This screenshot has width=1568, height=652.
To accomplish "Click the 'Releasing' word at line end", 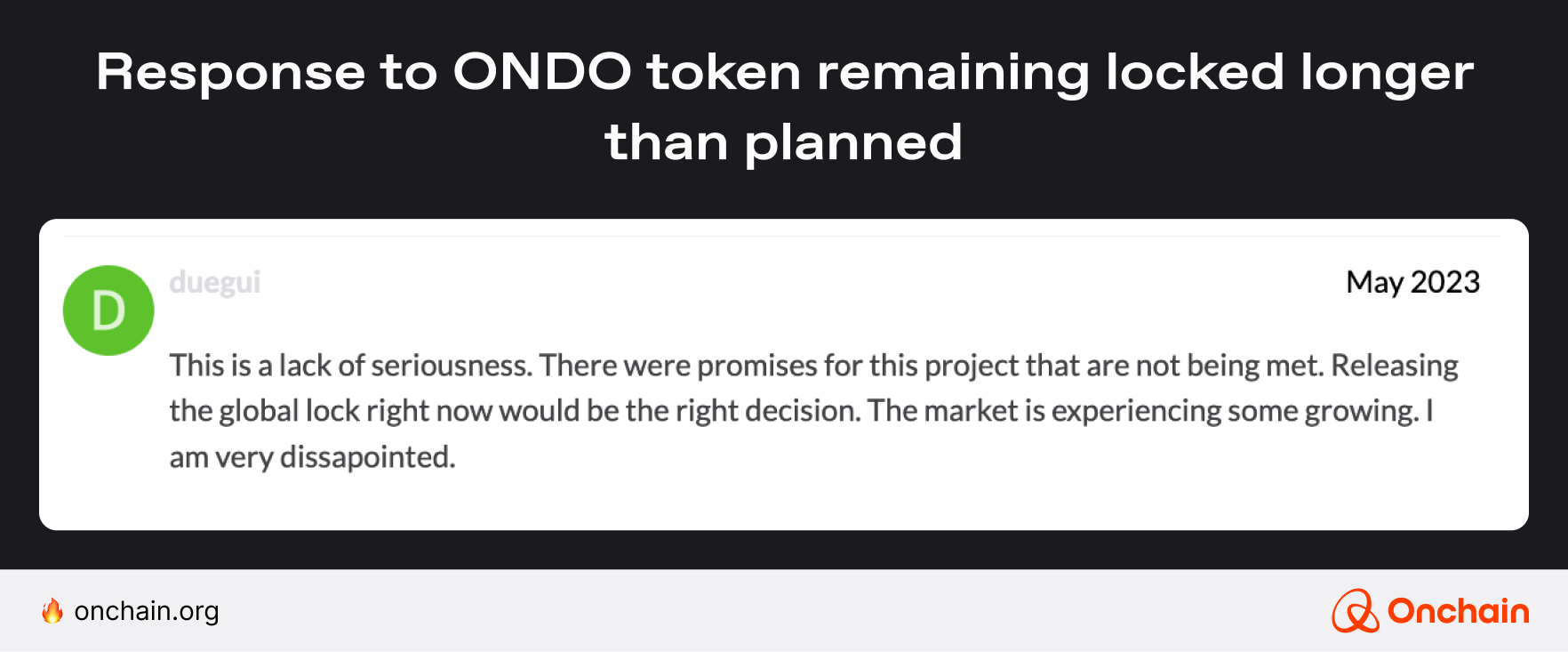I will (1394, 366).
